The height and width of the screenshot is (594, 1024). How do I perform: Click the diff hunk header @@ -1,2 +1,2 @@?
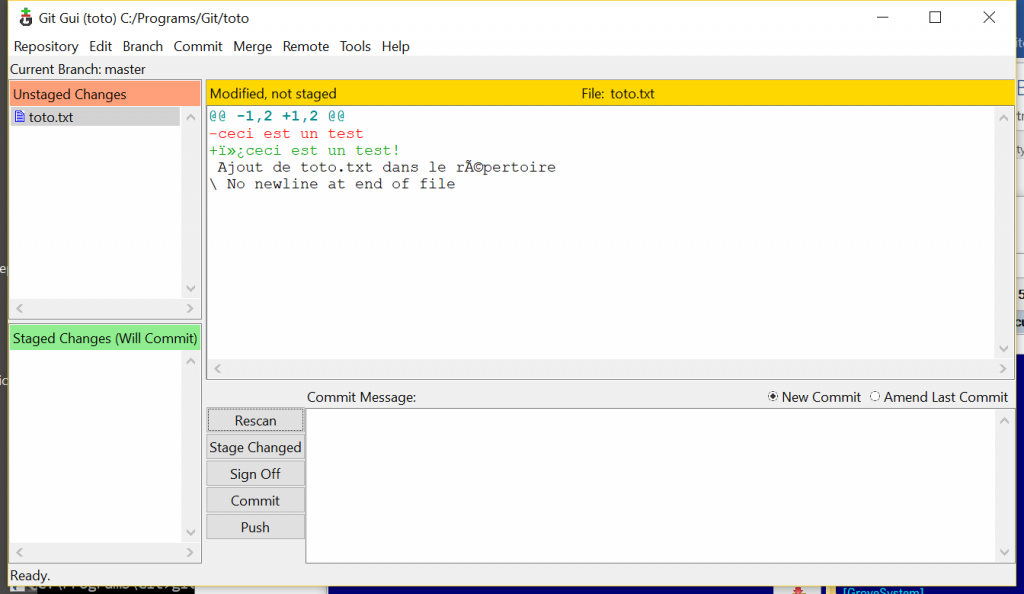[x=277, y=116]
